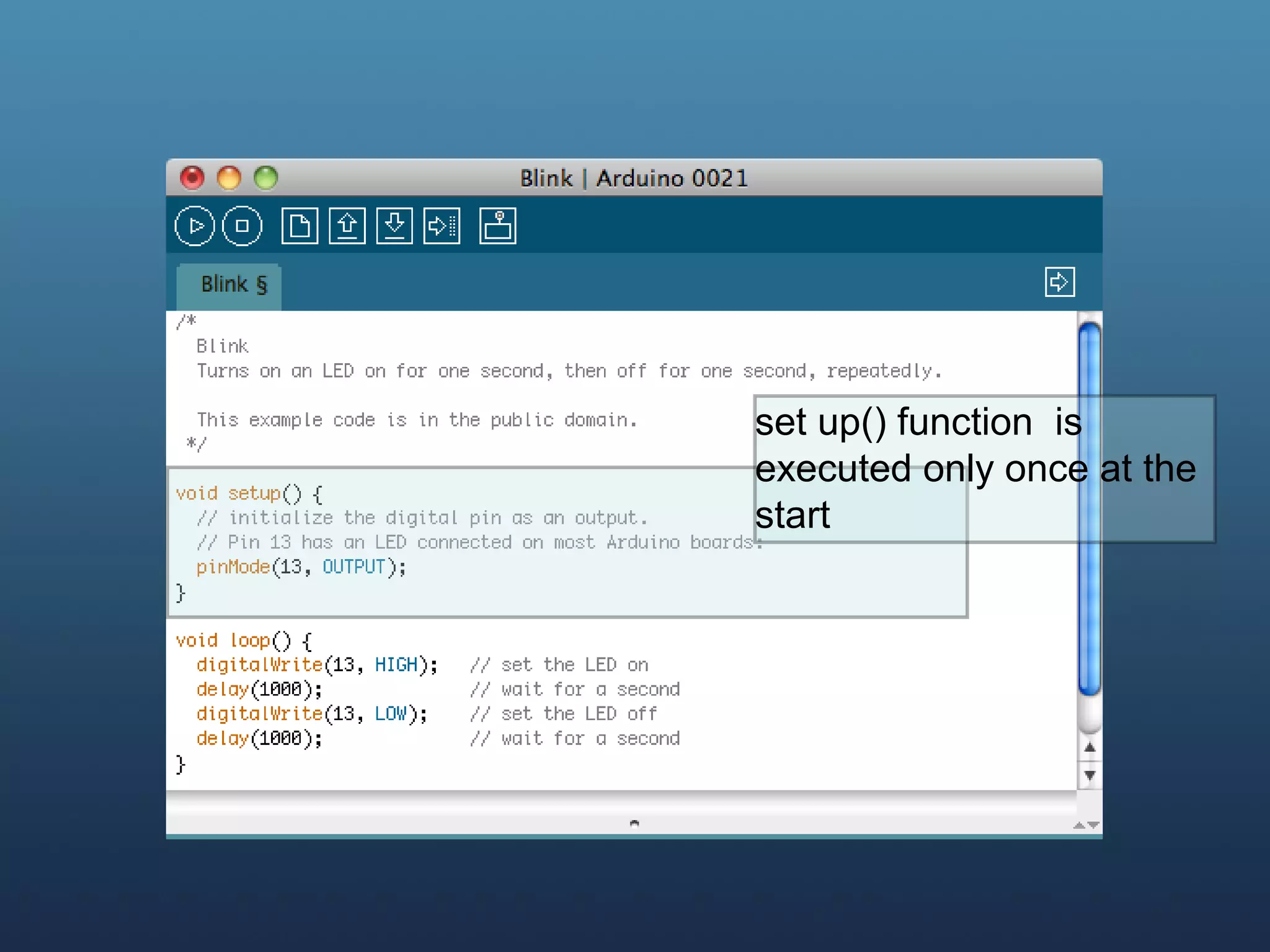This screenshot has height=952, width=1270.
Task: Click first 'delay(1000);' after HIGH
Action: point(259,690)
